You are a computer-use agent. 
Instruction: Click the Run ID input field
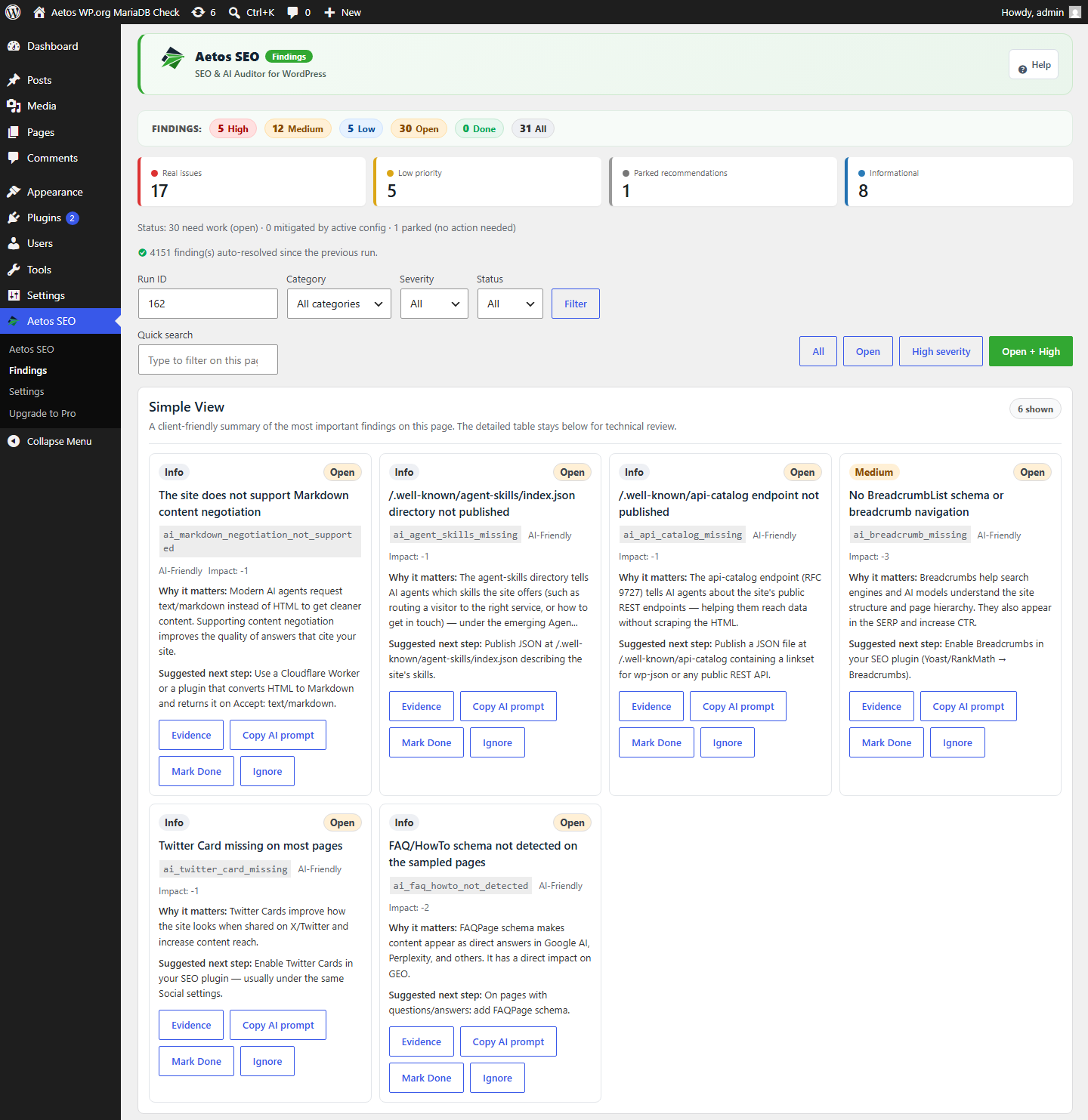click(x=208, y=304)
